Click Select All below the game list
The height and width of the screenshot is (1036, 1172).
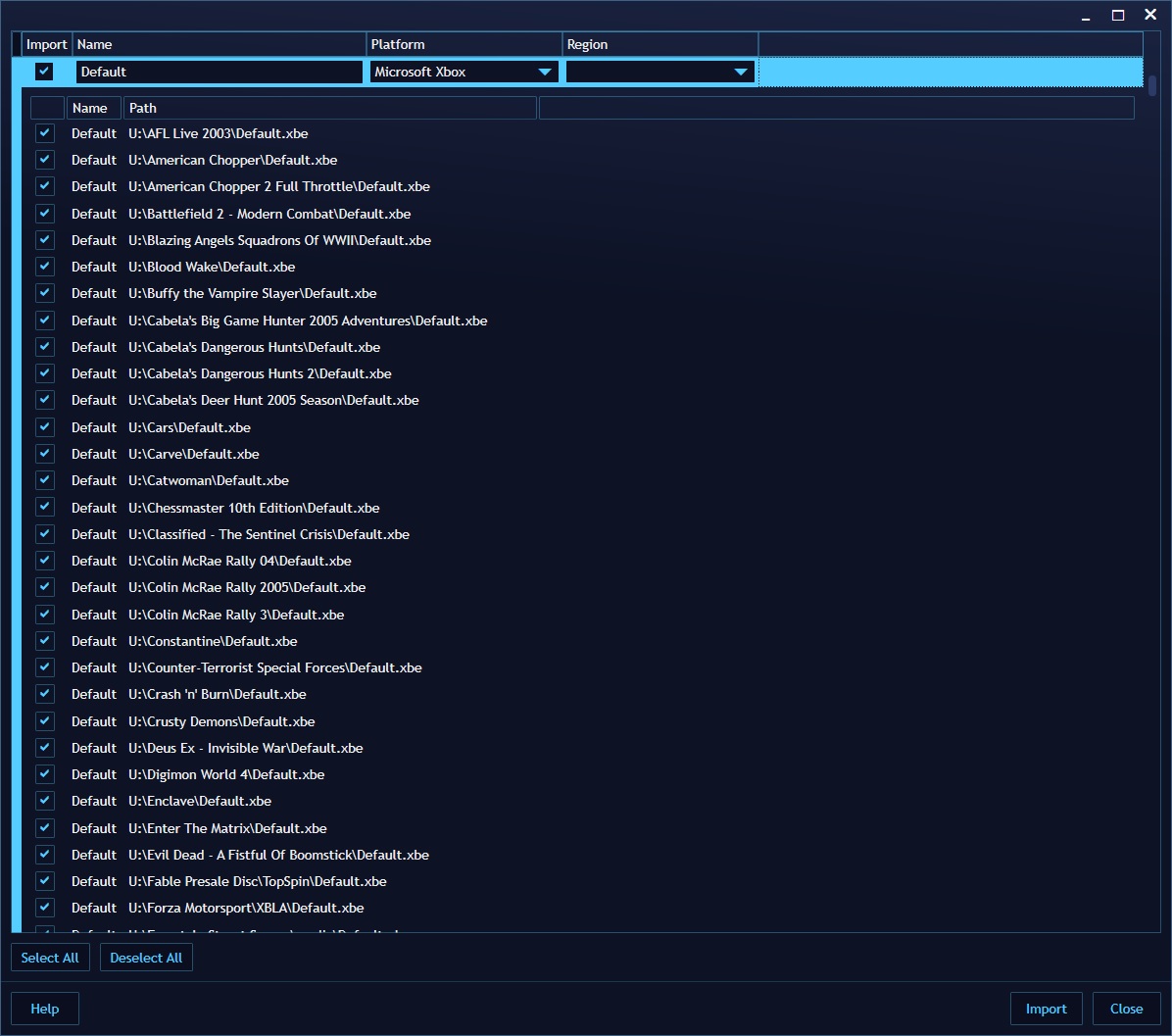pyautogui.click(x=50, y=958)
